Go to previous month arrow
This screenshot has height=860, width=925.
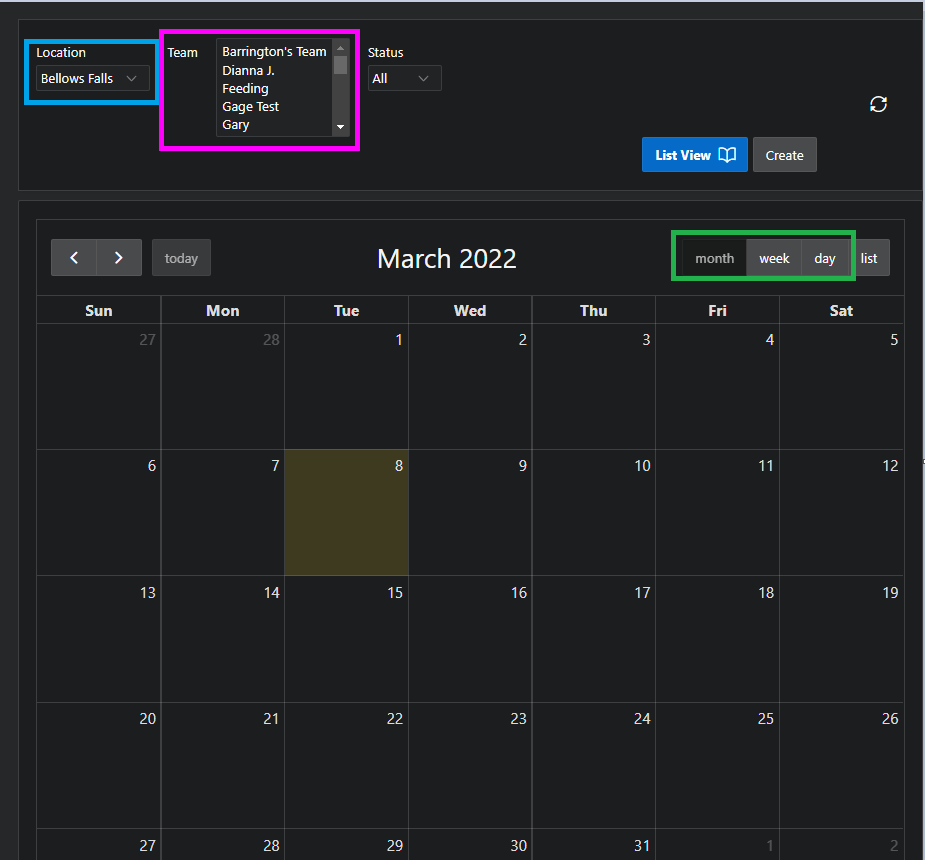(74, 258)
